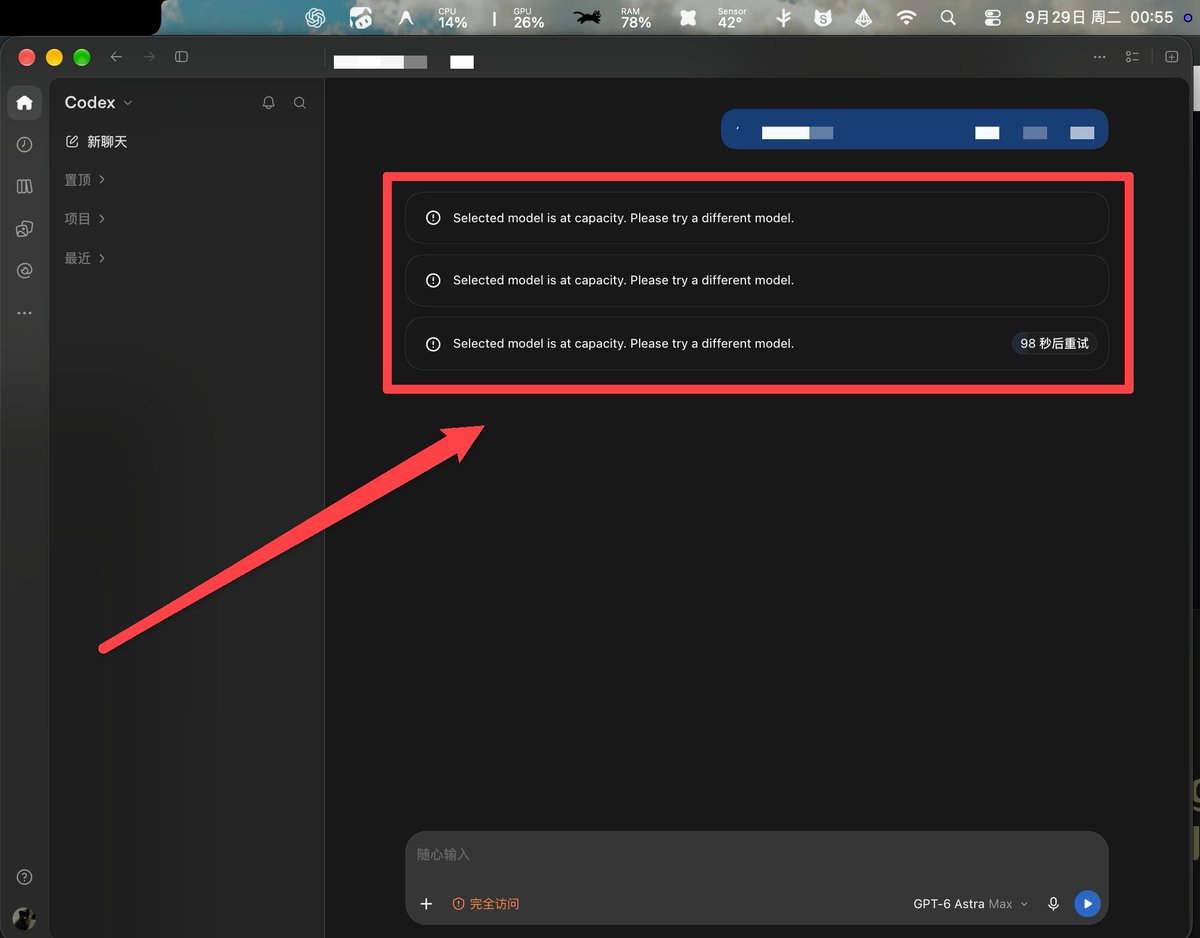Expand the 置顶 section

(85, 180)
